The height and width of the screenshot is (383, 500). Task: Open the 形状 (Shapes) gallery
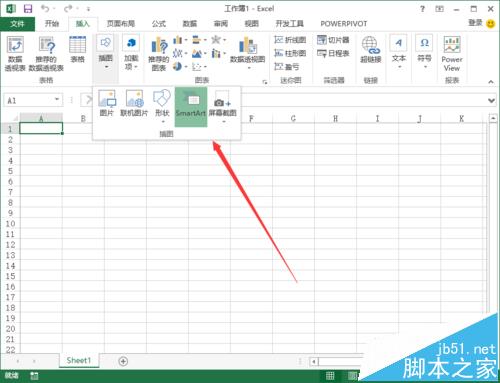click(162, 107)
